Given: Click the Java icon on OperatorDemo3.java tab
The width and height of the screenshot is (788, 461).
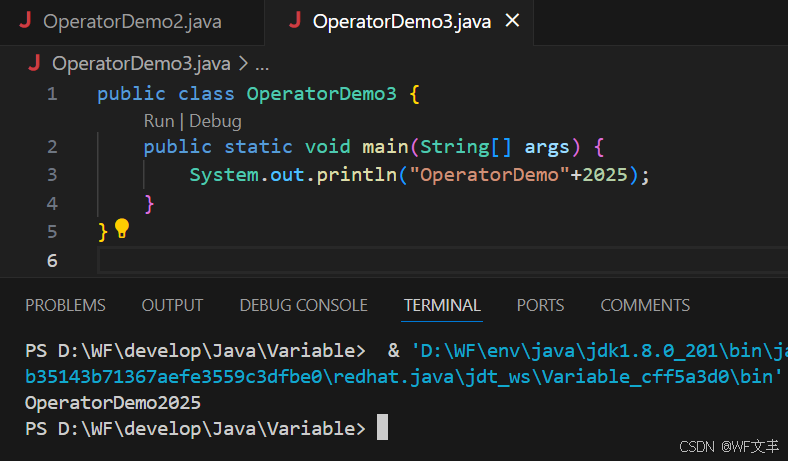Looking at the screenshot, I should 295,20.
